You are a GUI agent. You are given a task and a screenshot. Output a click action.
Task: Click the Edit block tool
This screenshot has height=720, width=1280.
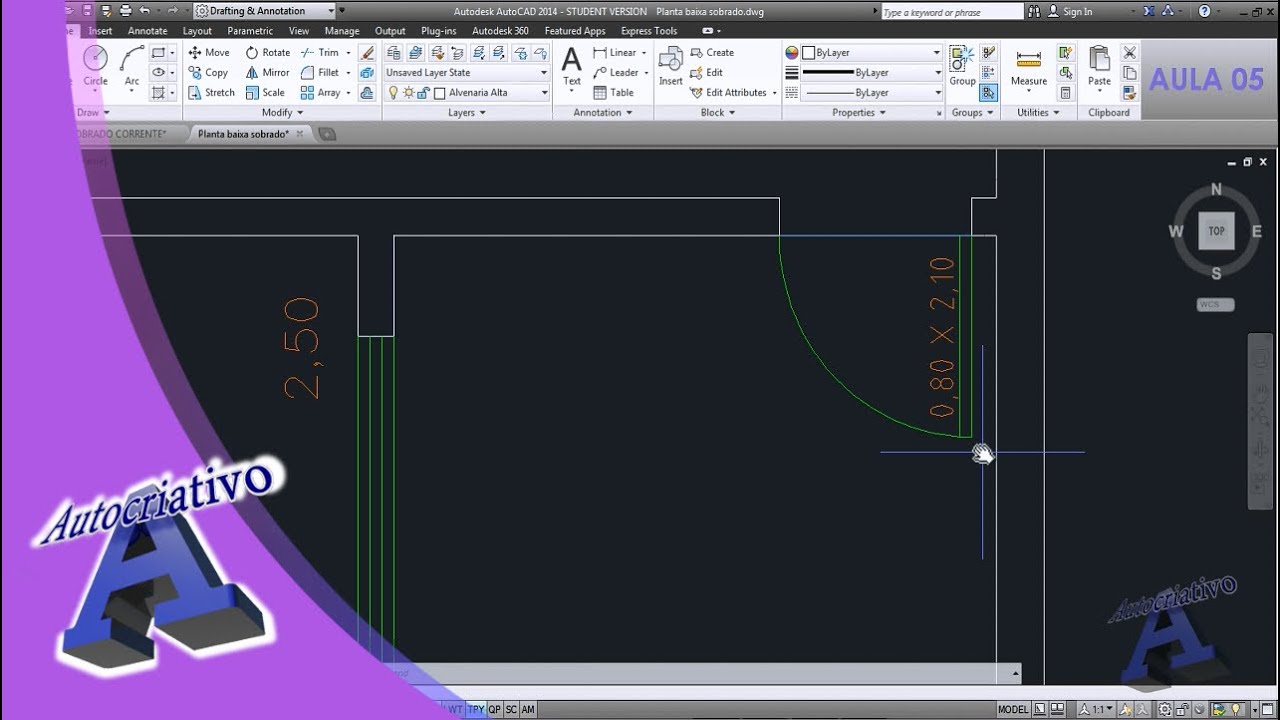click(706, 72)
